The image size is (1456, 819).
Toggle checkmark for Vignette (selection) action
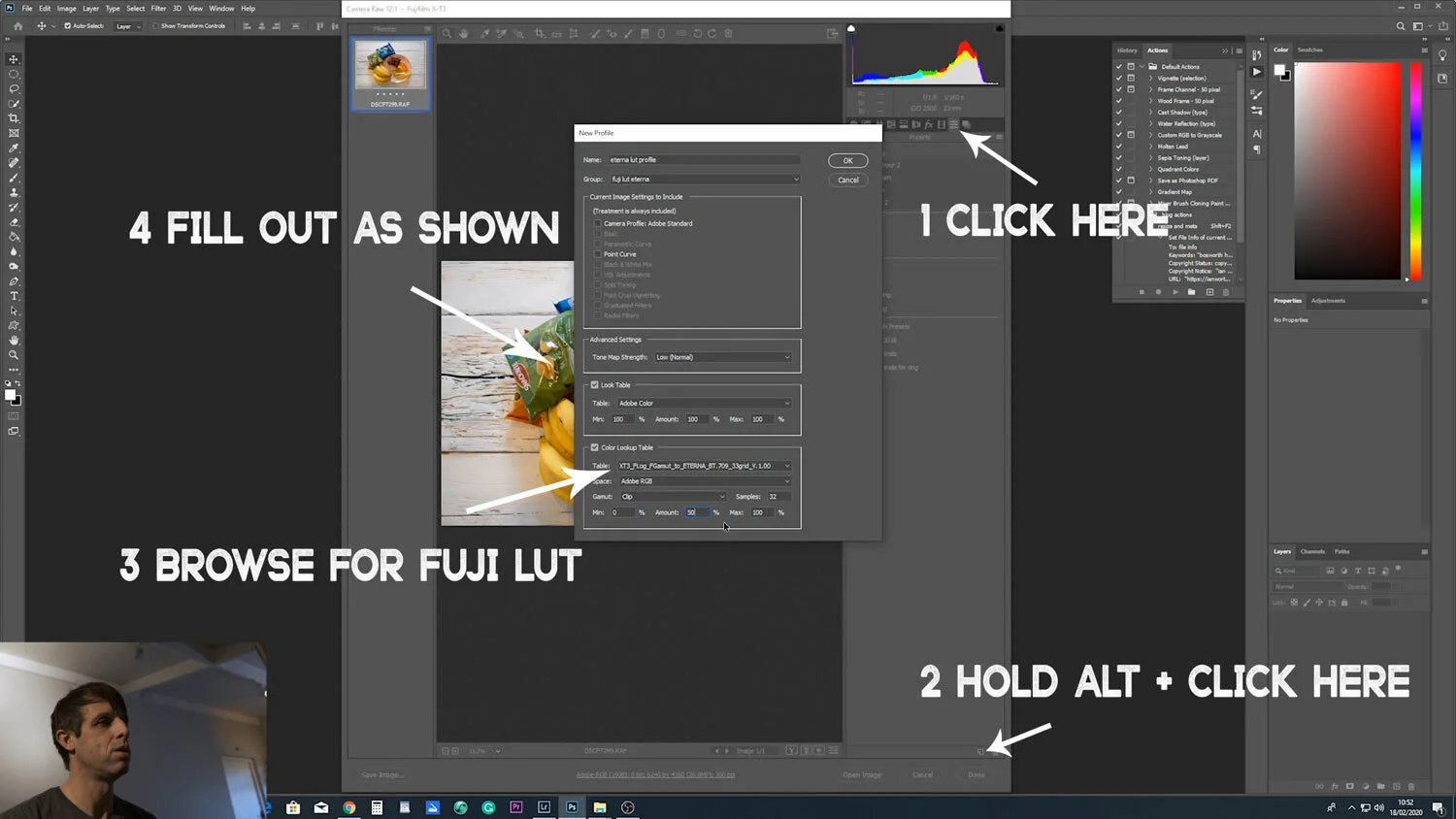pos(1119,78)
